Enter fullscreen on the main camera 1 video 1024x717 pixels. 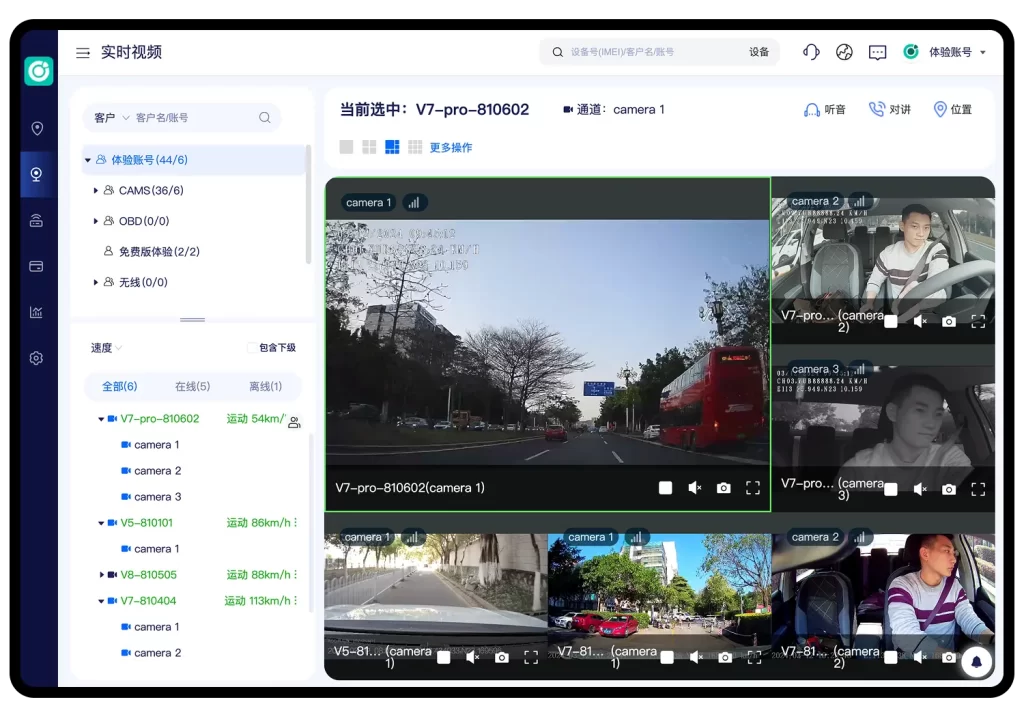[752, 488]
